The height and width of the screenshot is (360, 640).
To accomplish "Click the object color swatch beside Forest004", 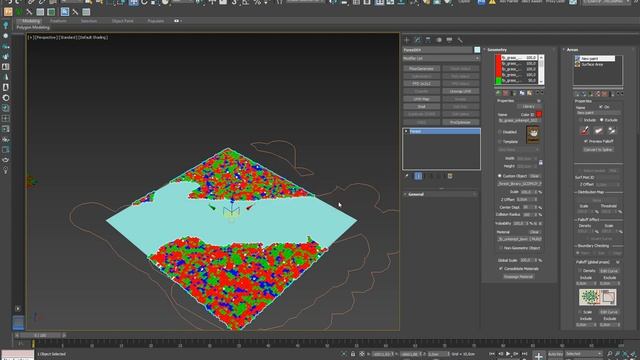I will [477, 50].
